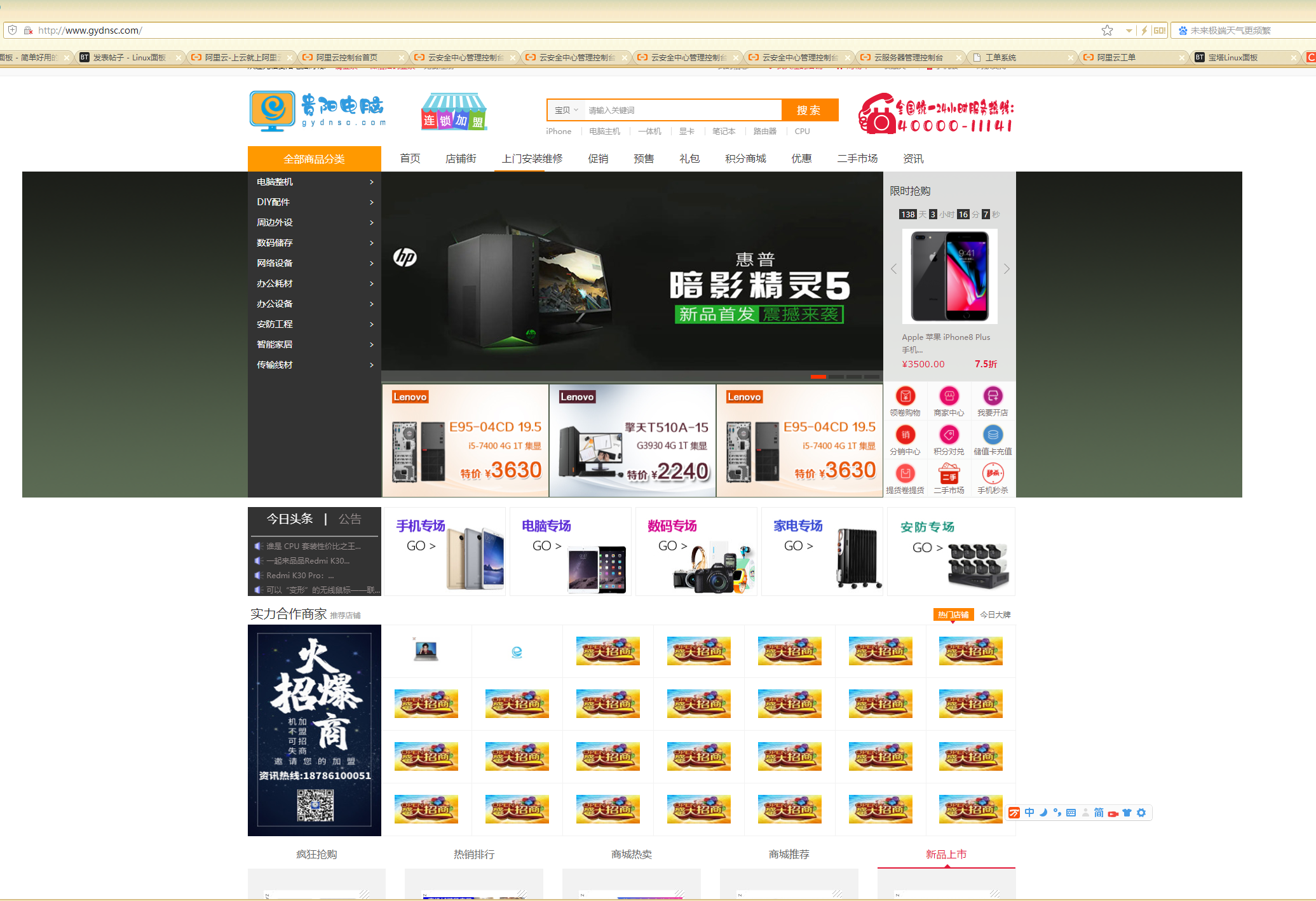Click the 领卷购物 coupon icon
Image resolution: width=1316 pixels, height=901 pixels.
pyautogui.click(x=906, y=396)
